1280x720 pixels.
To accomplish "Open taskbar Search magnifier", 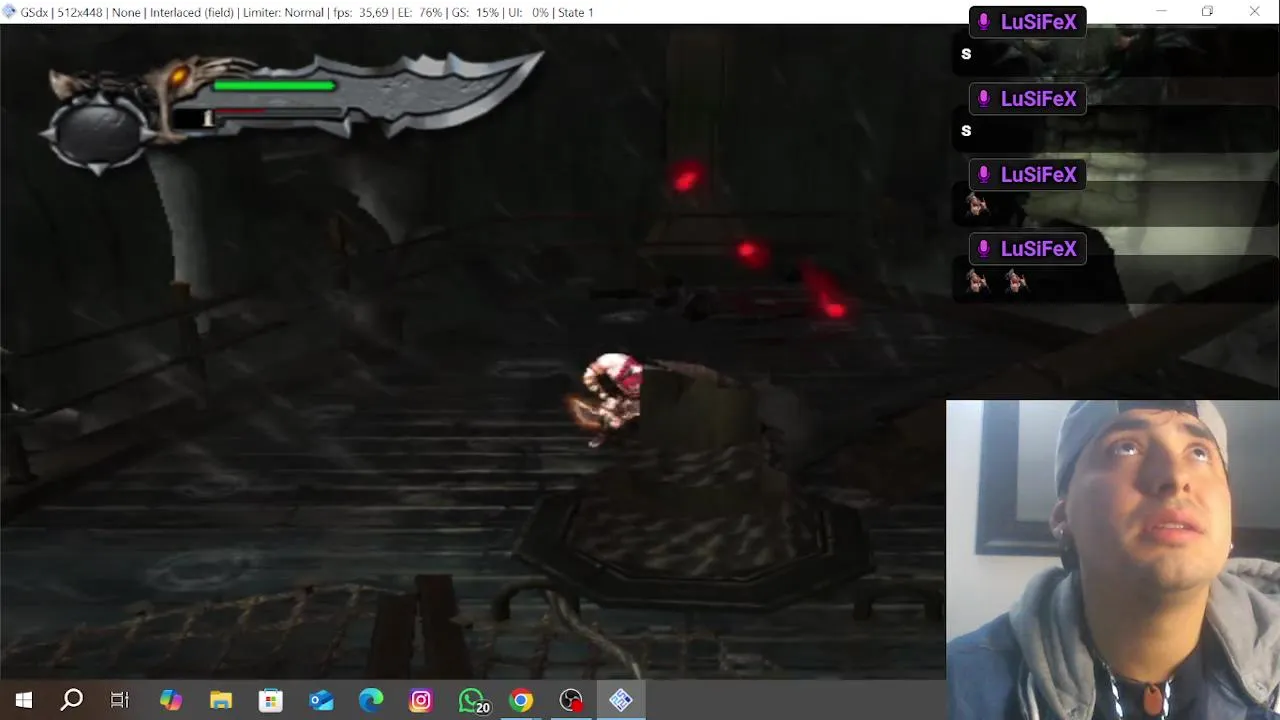I will (x=71, y=700).
